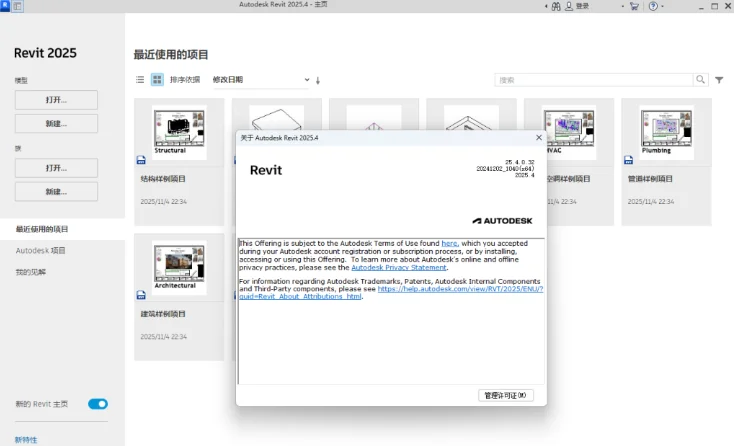The height and width of the screenshot is (446, 734).
Task: Click the 登录 sign-in user icon
Action: click(569, 6)
